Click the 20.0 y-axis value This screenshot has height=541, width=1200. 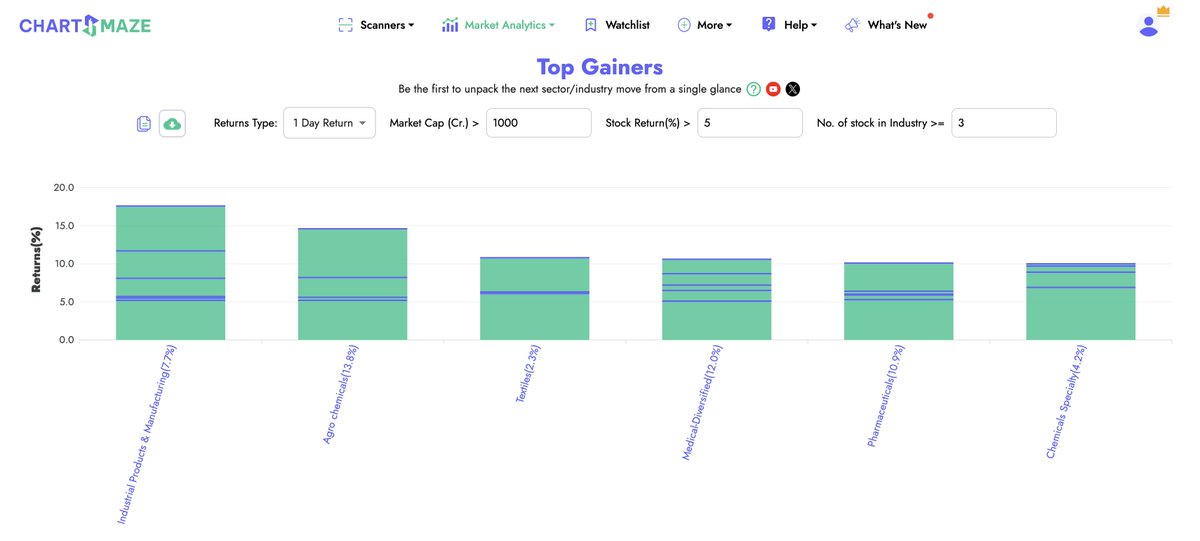[x=64, y=188]
